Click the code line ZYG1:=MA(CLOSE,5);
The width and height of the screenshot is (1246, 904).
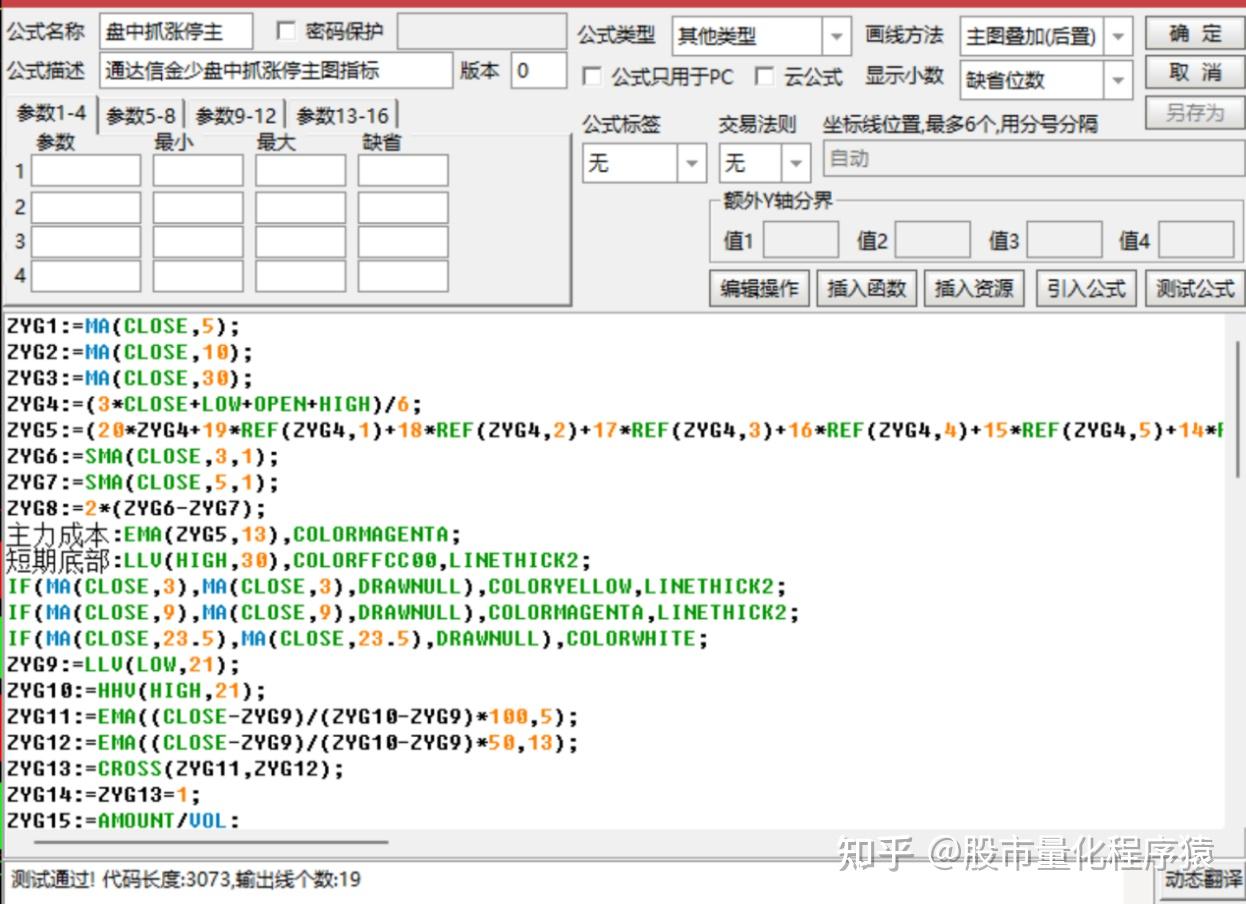[x=124, y=326]
